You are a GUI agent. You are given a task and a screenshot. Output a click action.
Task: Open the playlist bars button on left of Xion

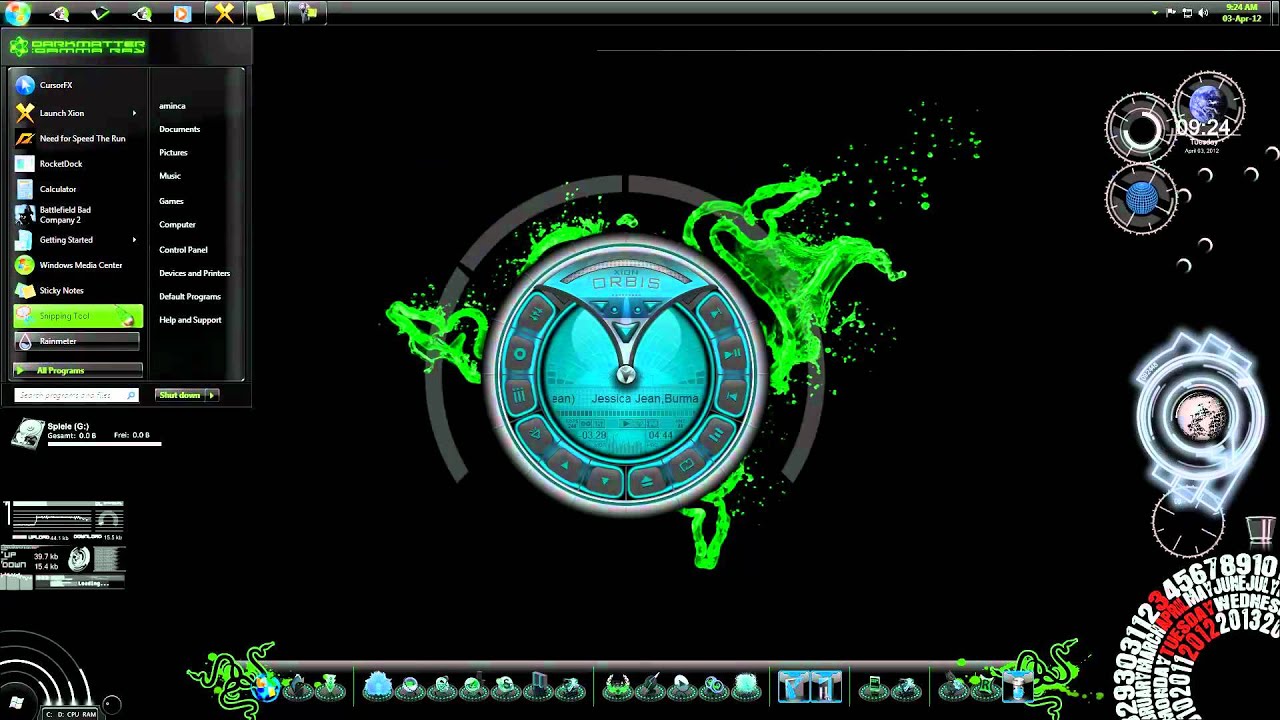(x=519, y=396)
